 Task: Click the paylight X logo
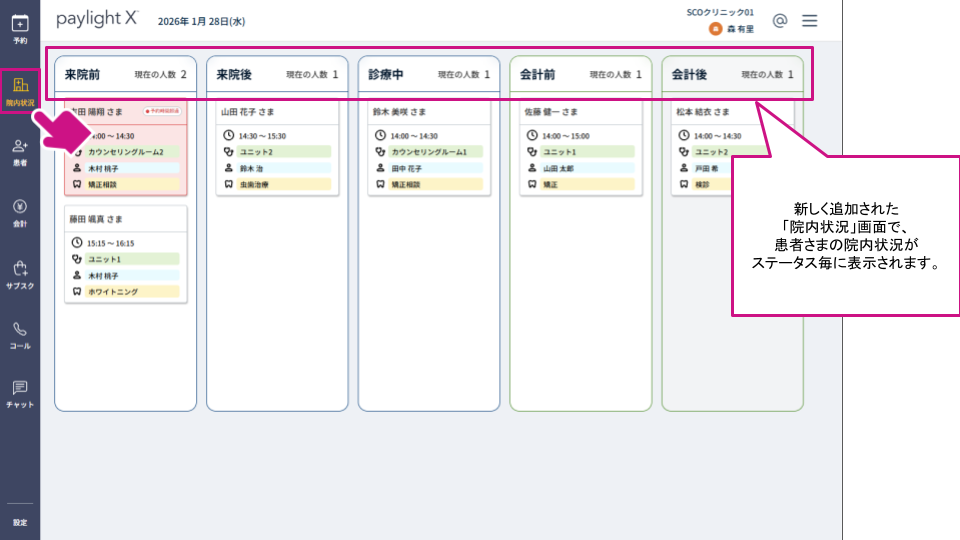point(97,19)
